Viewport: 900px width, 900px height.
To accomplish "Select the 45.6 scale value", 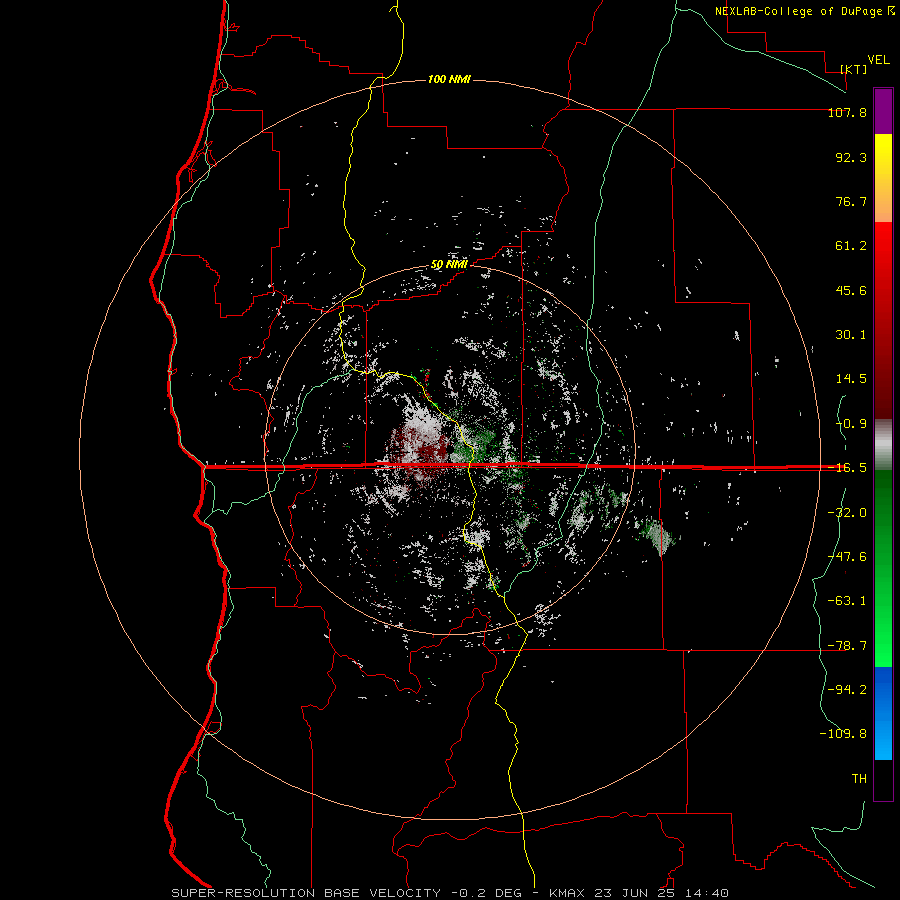I will [851, 290].
